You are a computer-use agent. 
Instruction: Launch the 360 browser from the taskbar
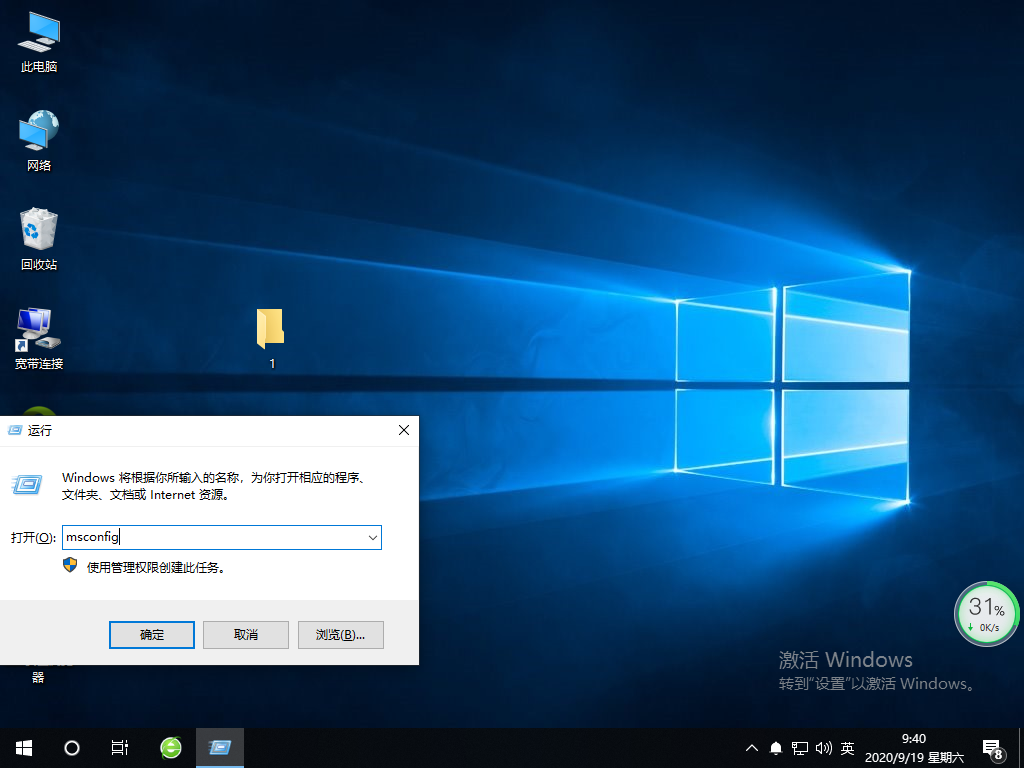click(170, 747)
